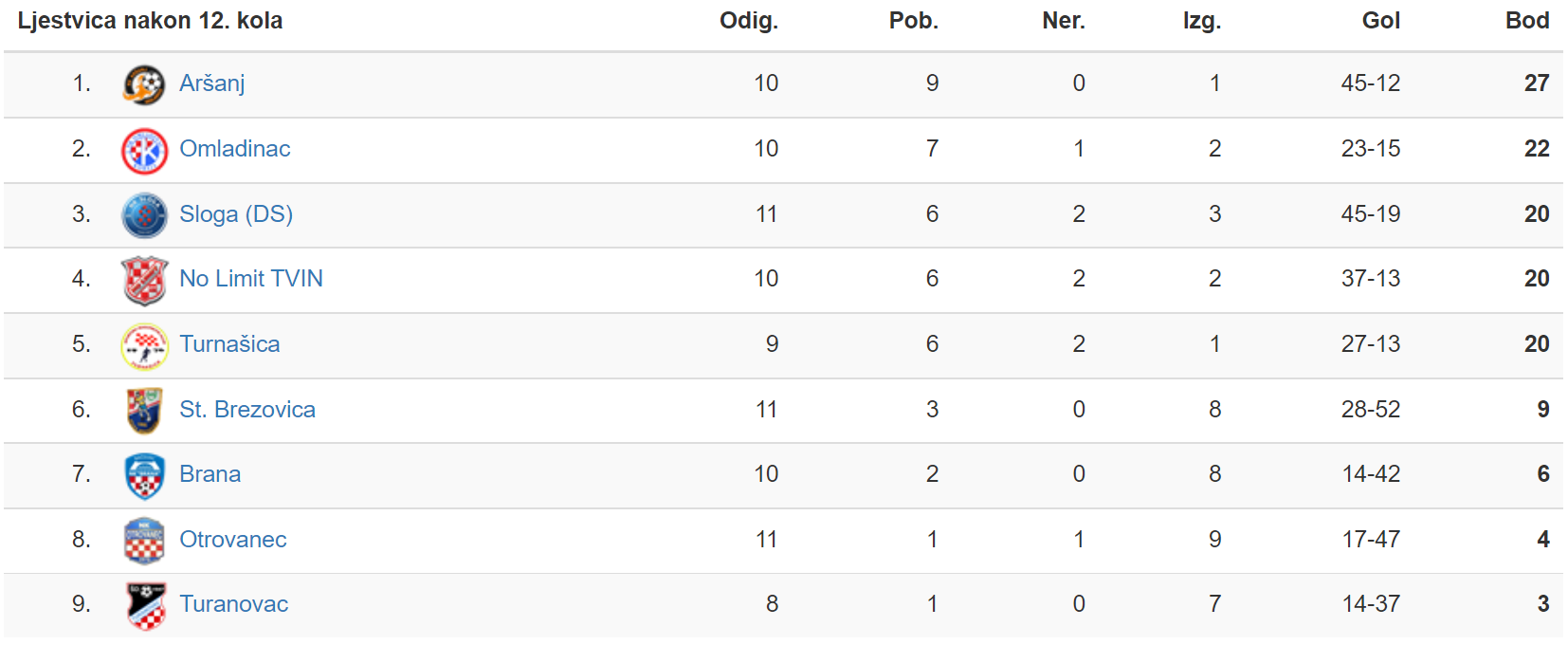Open the Turnašica team link
Screen dimensions: 1568x645
click(229, 344)
